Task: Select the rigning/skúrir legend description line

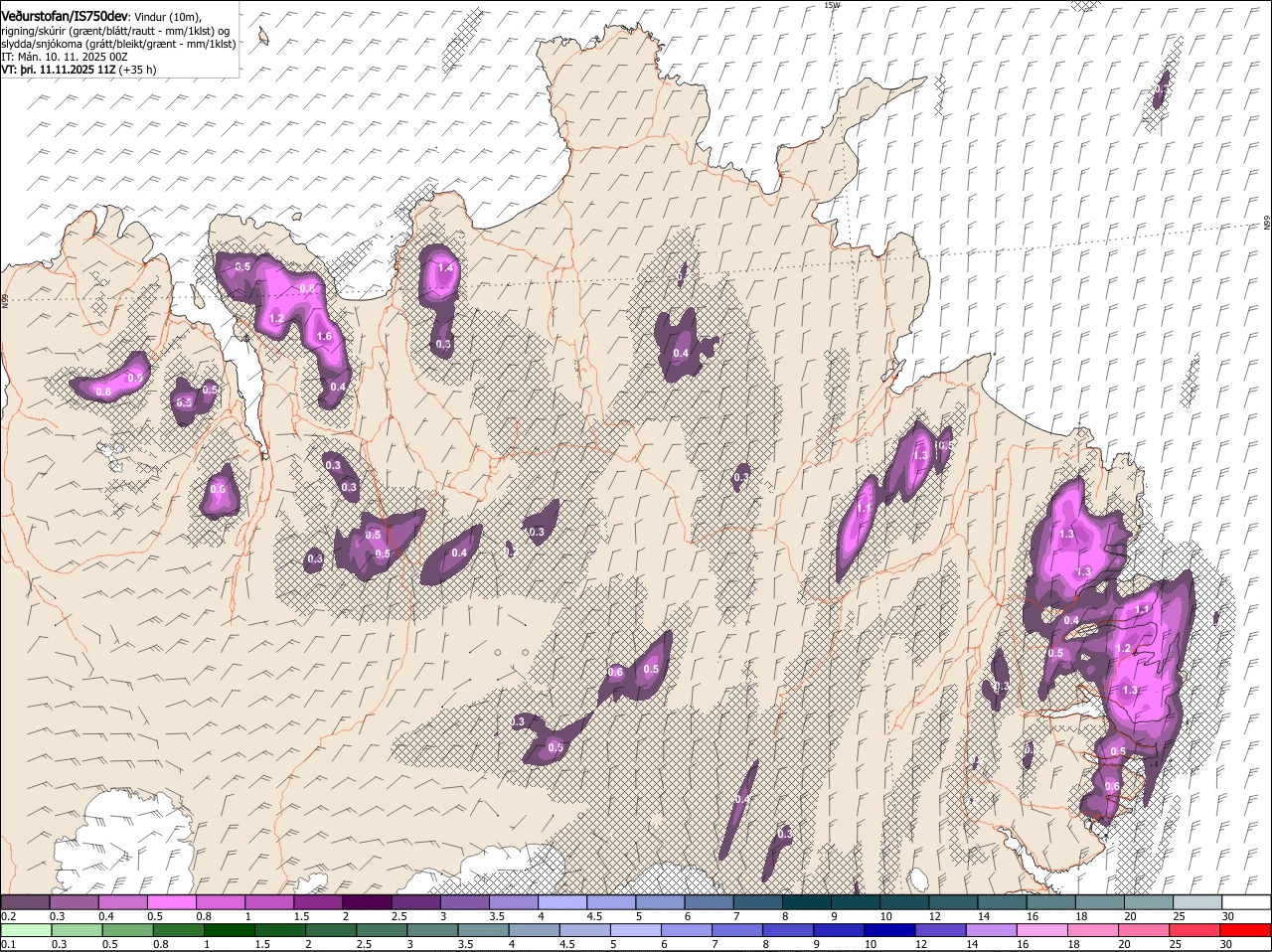Action: 115,30
